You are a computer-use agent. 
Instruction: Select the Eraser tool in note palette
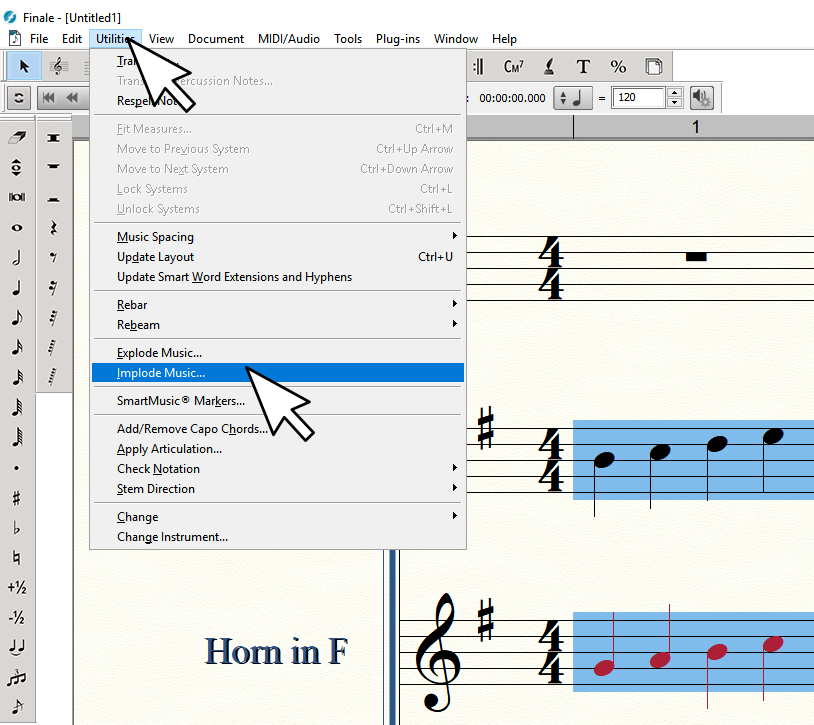[16, 138]
